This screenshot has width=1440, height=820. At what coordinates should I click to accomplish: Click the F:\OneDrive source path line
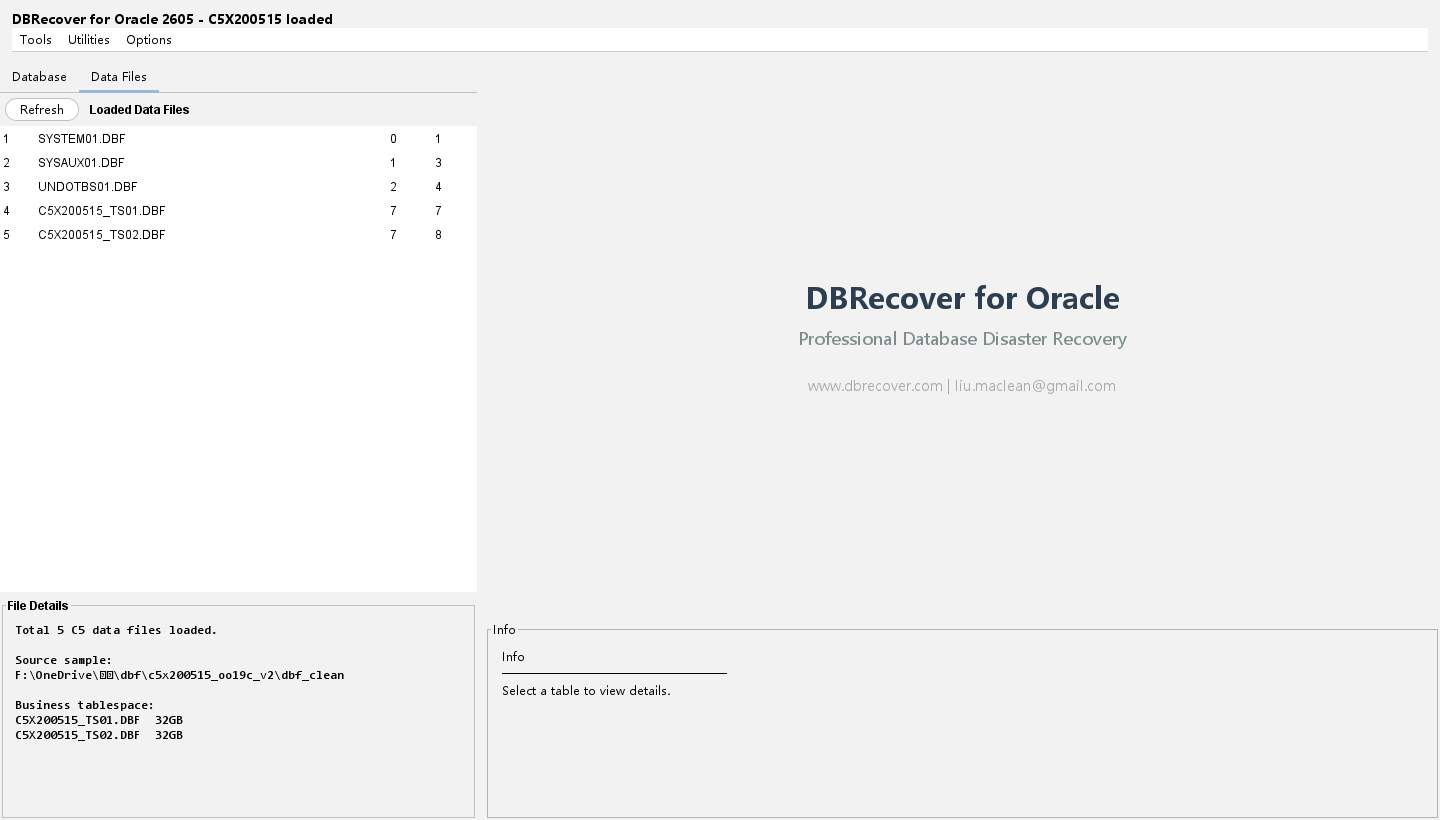180,676
